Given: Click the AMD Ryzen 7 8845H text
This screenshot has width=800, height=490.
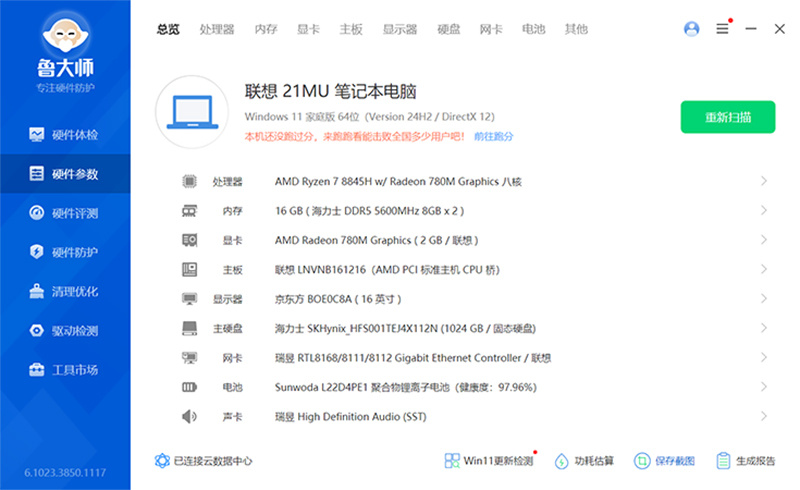Looking at the screenshot, I should click(x=398, y=181).
